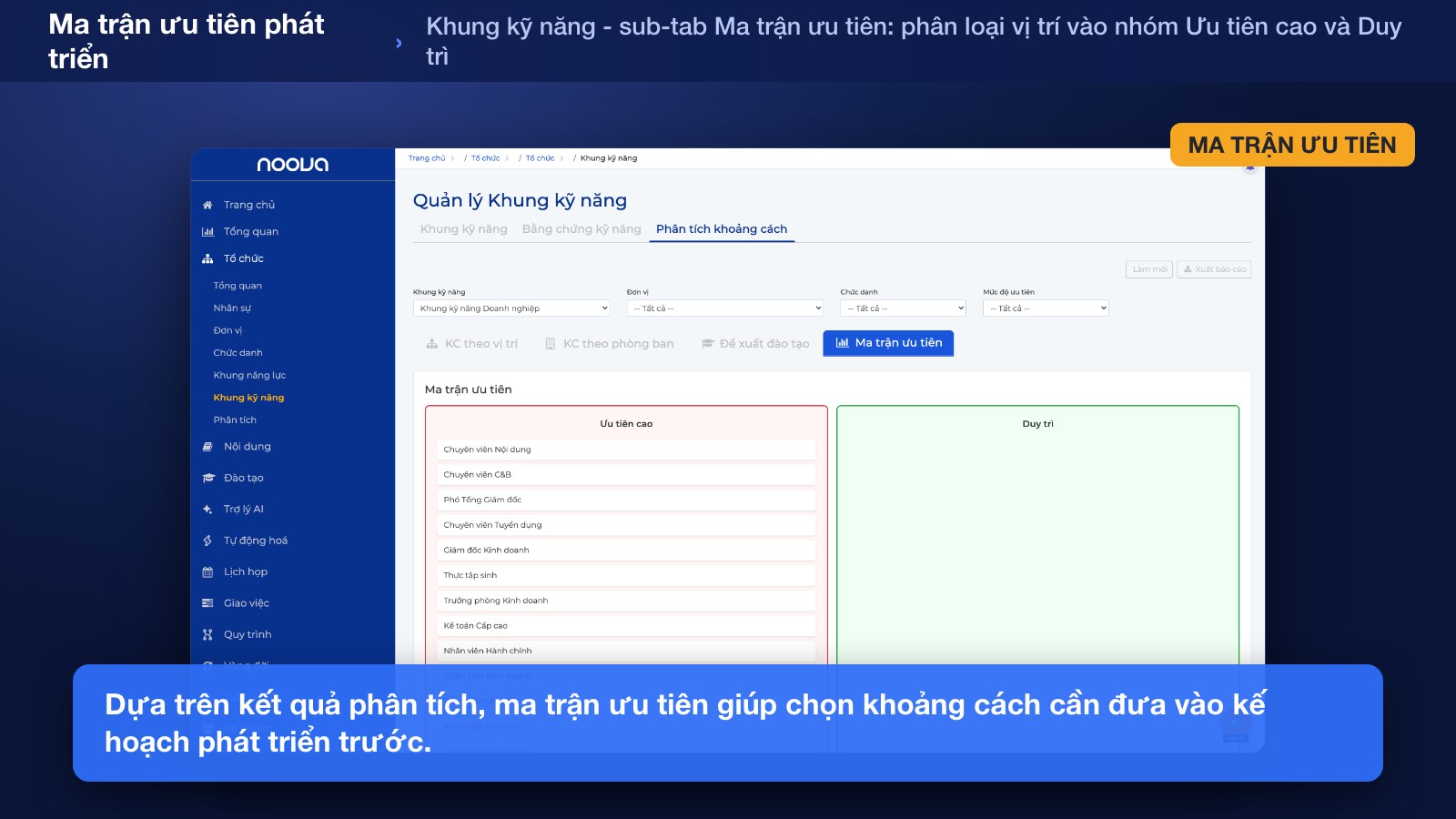Viewport: 1456px width, 819px height.
Task: Open the Đề xuất đào tạo sub-tab
Action: 754,344
